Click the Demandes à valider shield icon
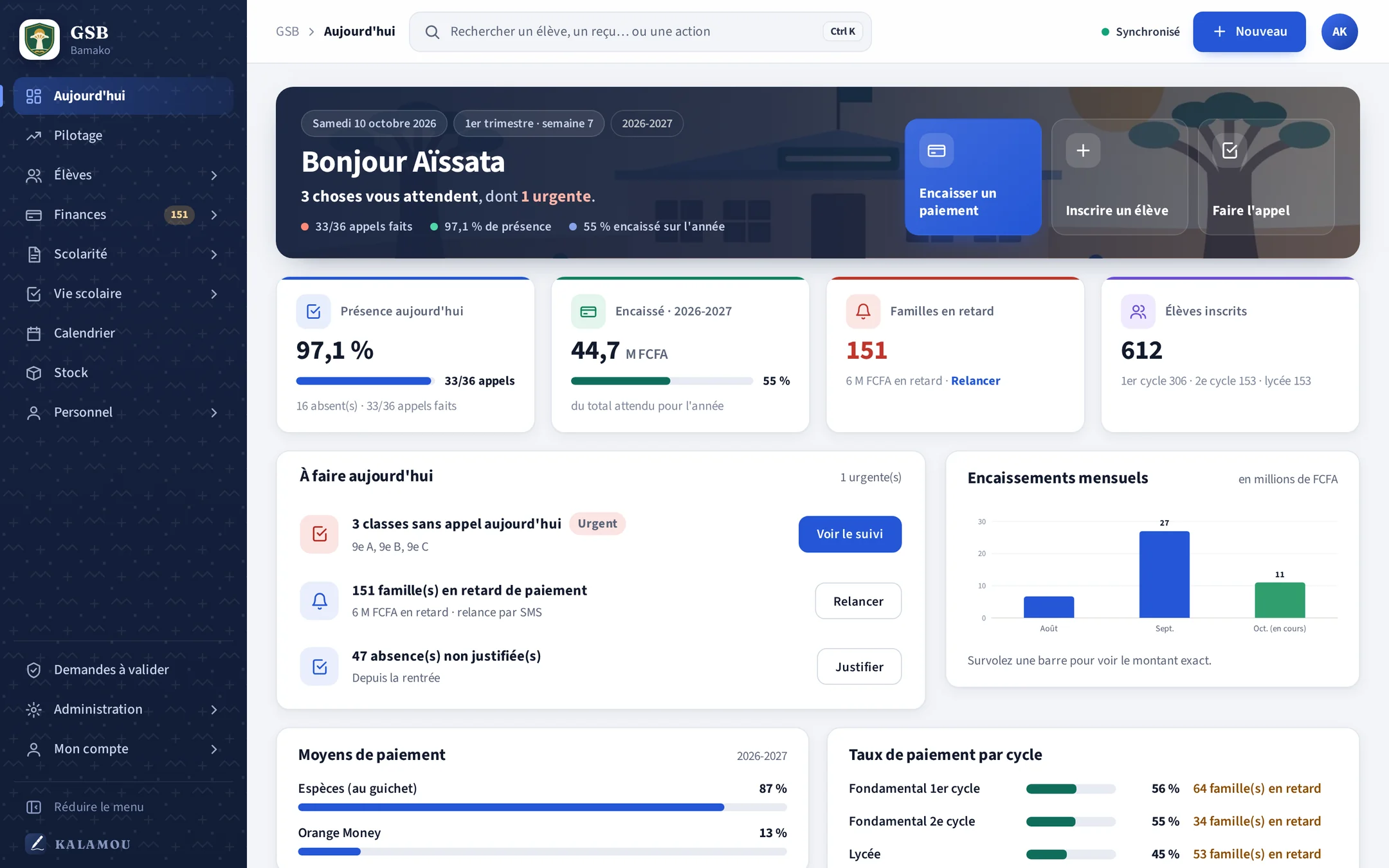Viewport: 1389px width, 868px height. (33, 670)
